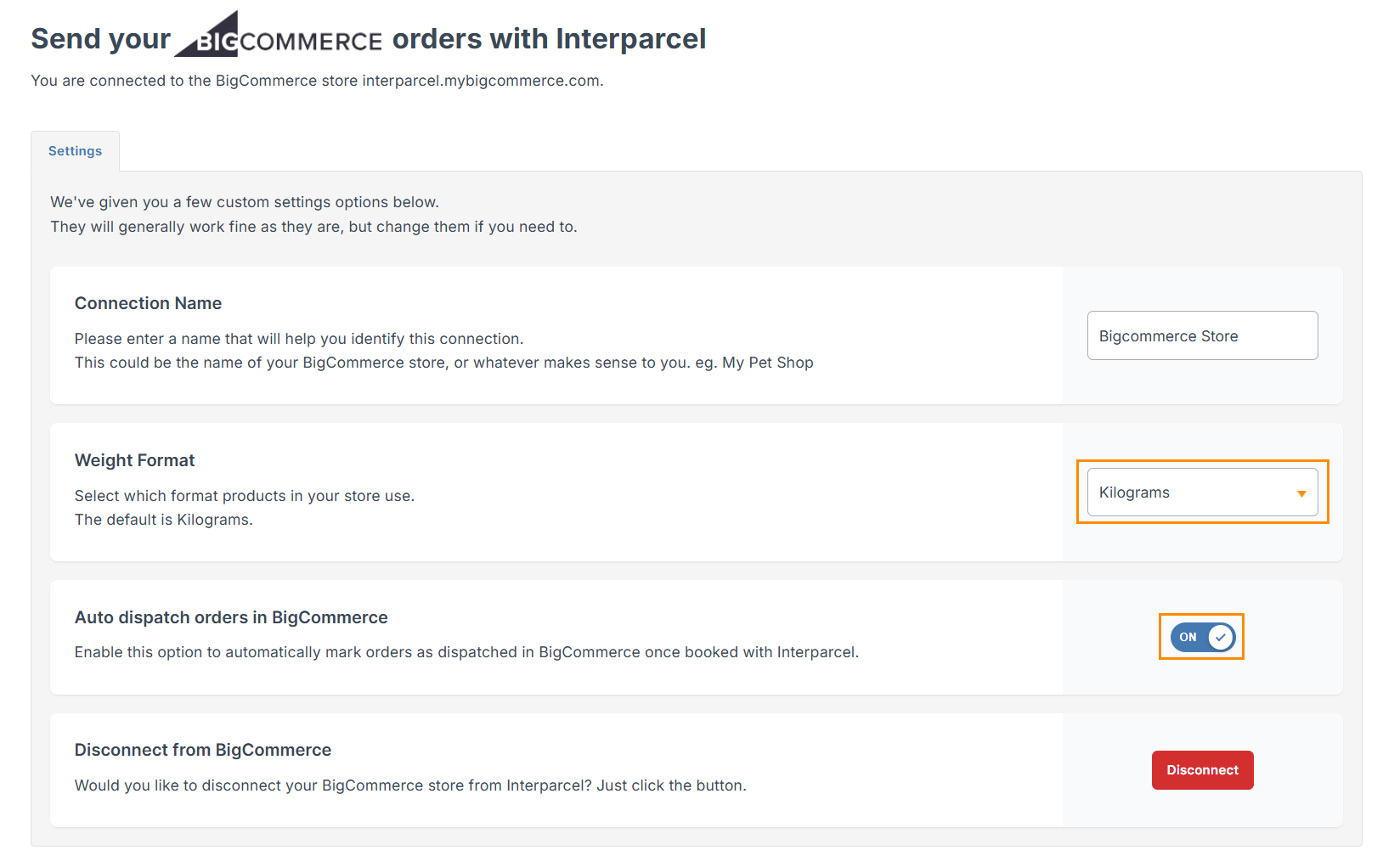This screenshot has height=867, width=1400.
Task: Click the 'Send your' page title text
Action: [100, 39]
